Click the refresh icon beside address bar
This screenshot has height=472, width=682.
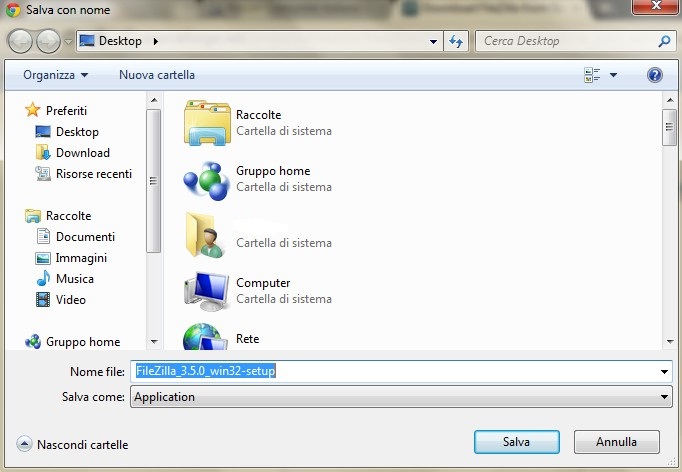coord(457,41)
